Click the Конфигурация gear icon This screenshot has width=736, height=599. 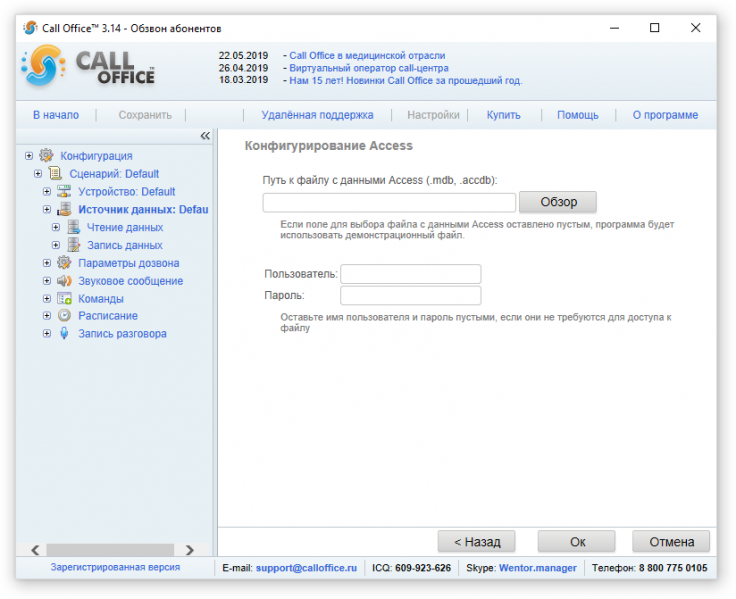46,155
